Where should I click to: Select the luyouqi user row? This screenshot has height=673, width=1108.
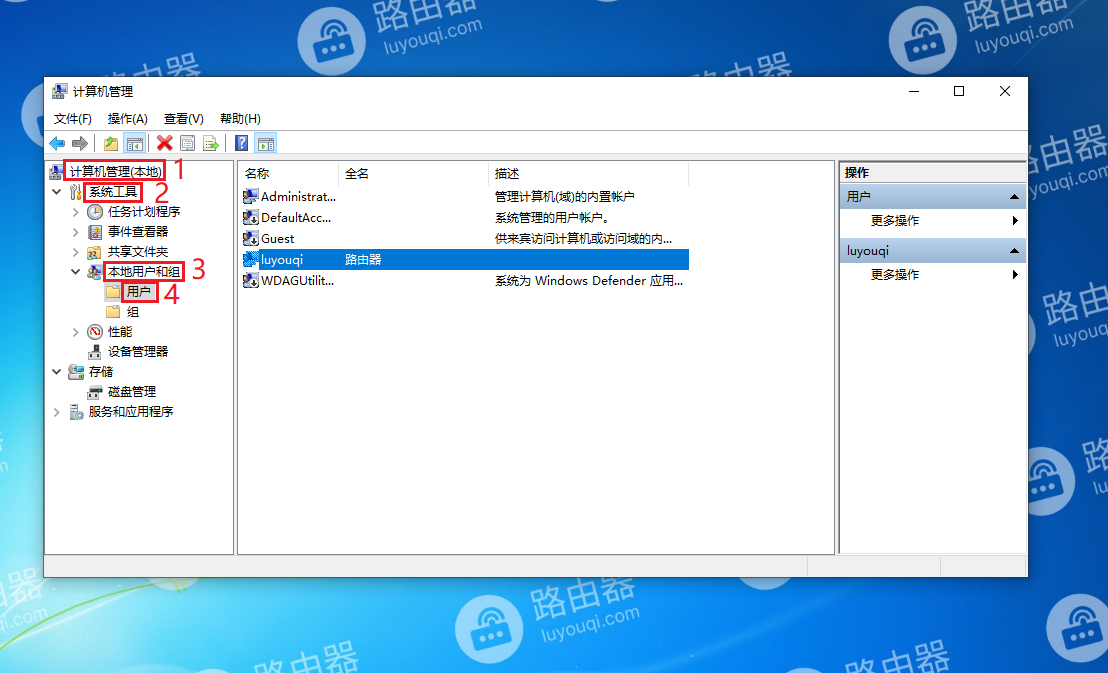[464, 259]
